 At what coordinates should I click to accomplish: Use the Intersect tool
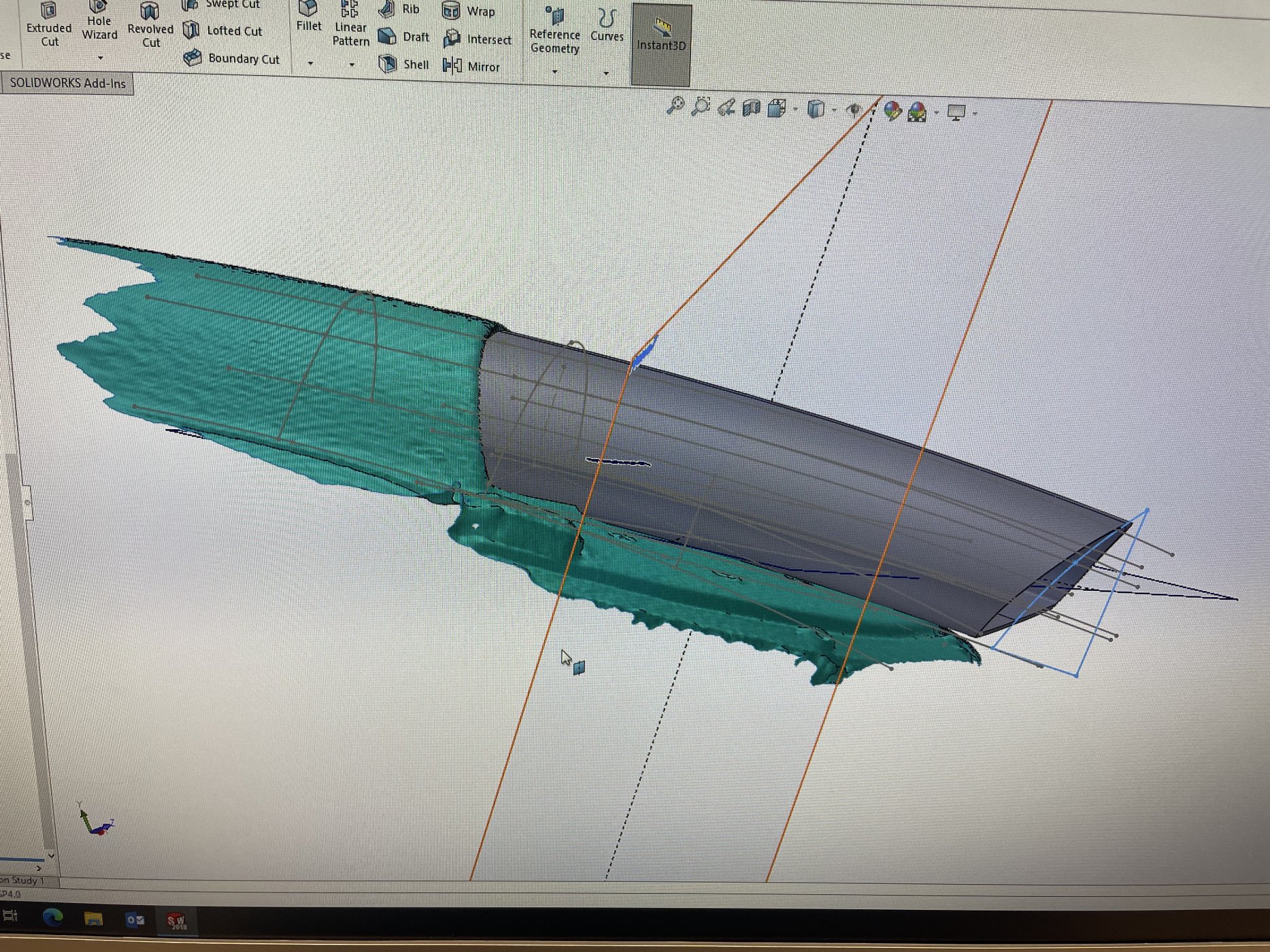coord(477,39)
